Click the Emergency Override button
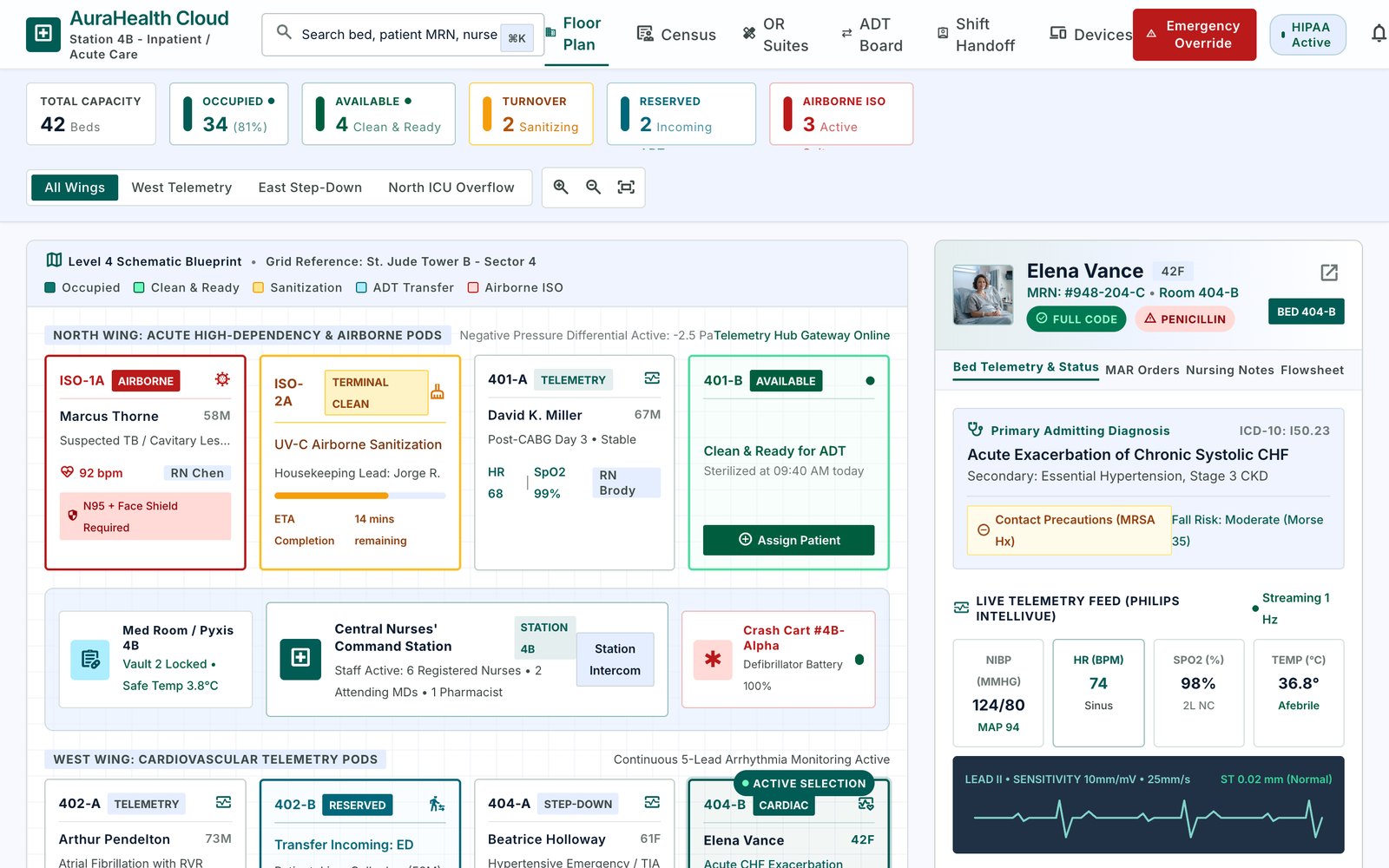The image size is (1389, 868). 1195,35
